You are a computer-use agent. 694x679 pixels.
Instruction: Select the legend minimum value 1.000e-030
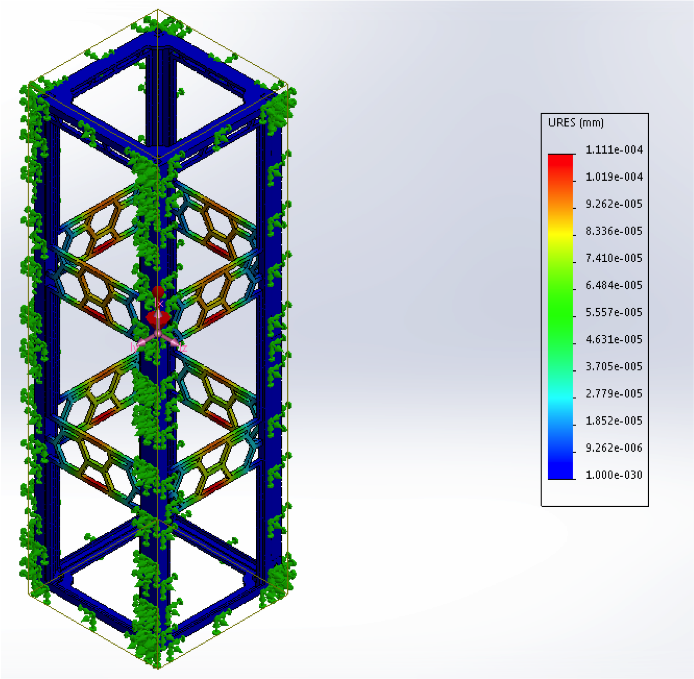point(614,475)
